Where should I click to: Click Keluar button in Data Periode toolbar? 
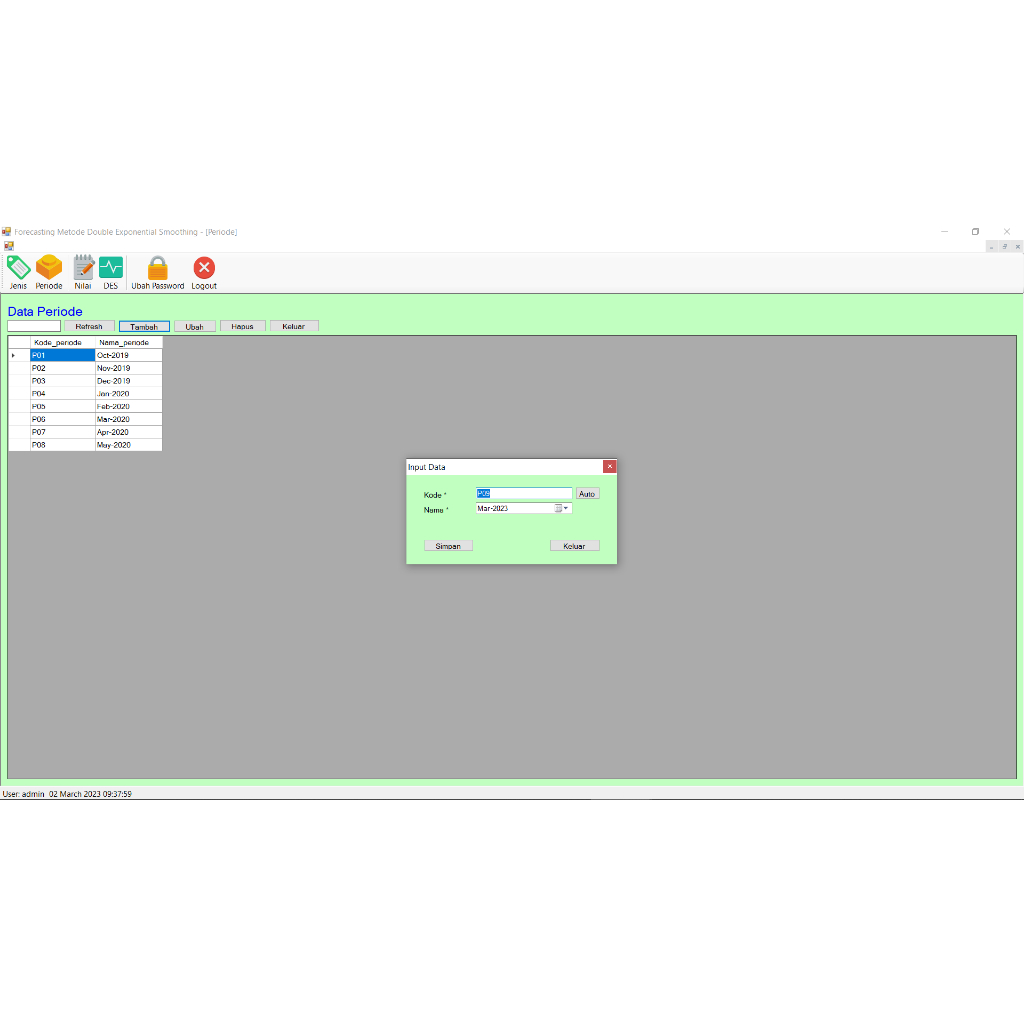(x=294, y=326)
